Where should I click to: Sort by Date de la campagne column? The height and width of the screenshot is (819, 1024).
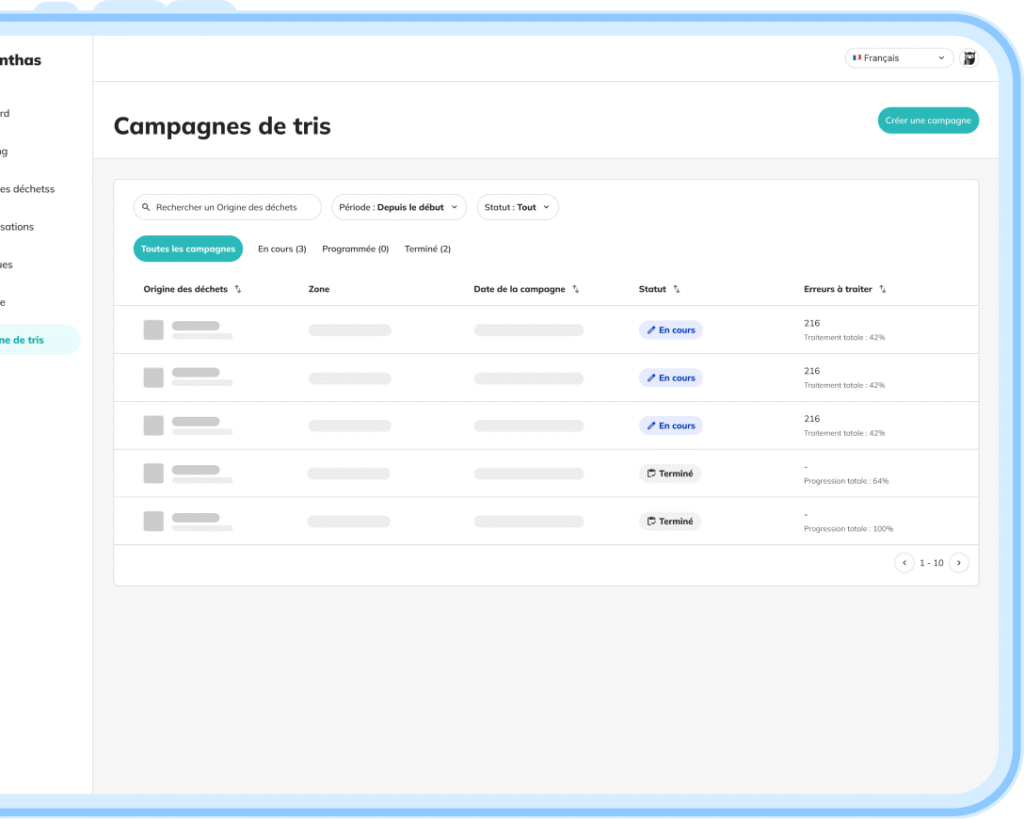click(x=575, y=289)
